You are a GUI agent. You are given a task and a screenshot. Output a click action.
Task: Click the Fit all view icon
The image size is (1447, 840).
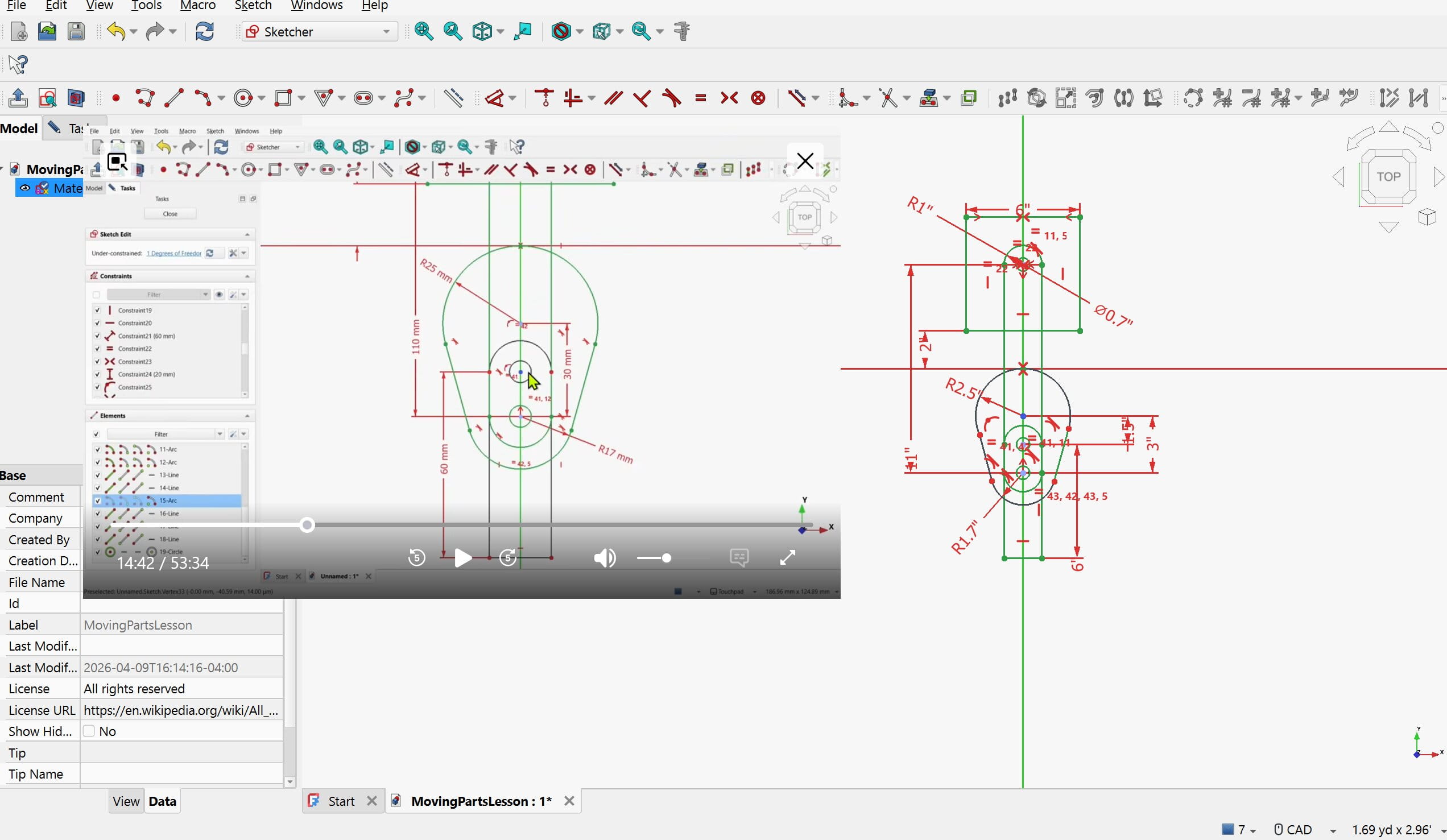[x=424, y=31]
